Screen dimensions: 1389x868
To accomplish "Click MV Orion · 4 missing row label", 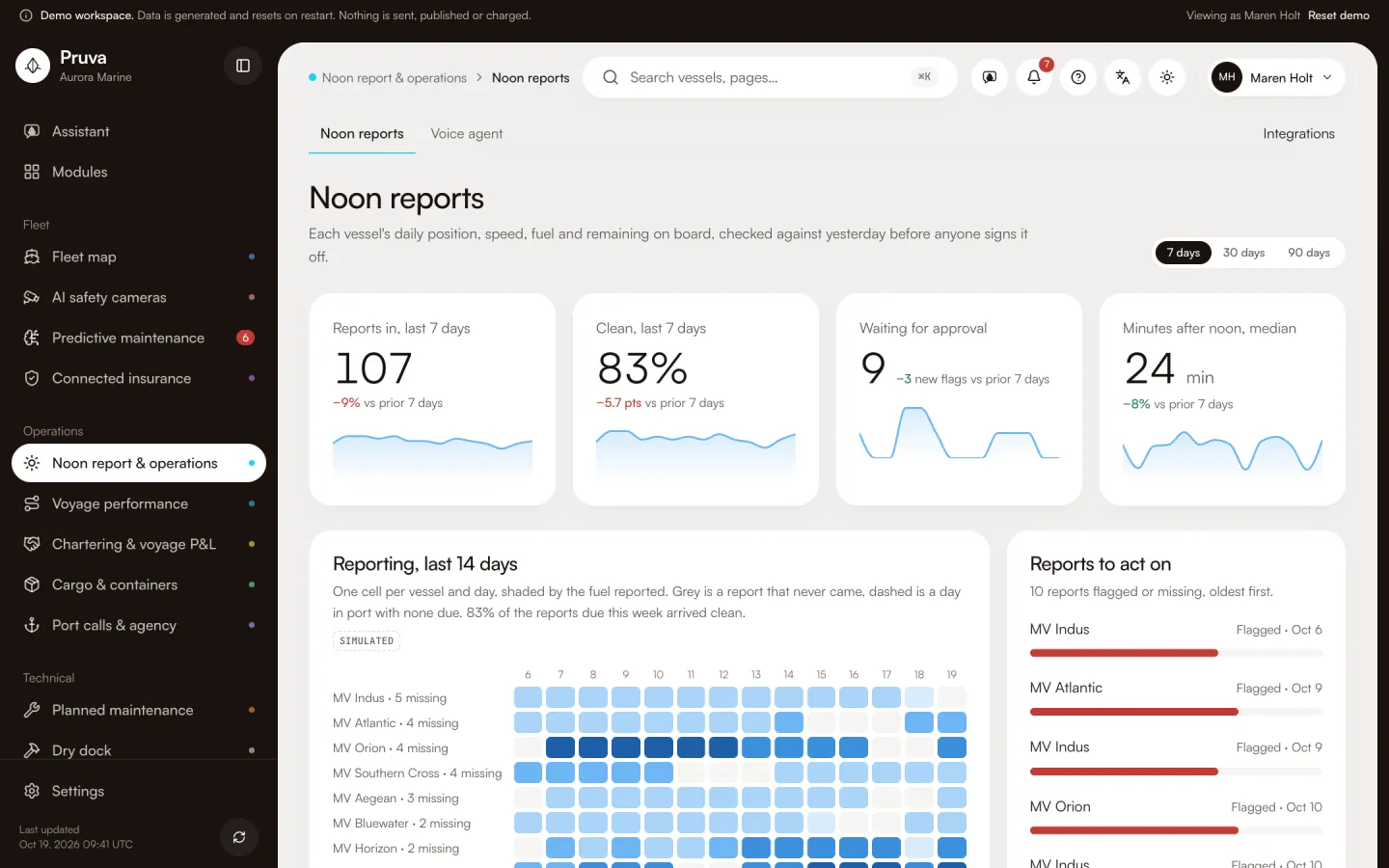I will tap(391, 748).
